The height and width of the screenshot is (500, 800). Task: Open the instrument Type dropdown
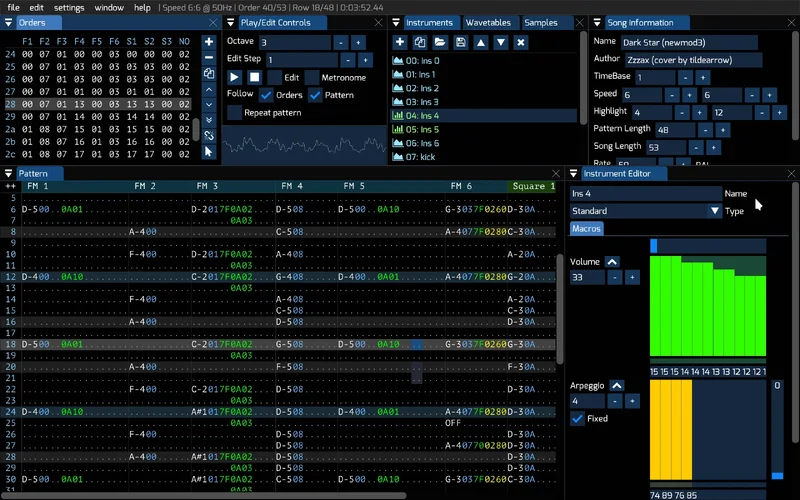(714, 211)
